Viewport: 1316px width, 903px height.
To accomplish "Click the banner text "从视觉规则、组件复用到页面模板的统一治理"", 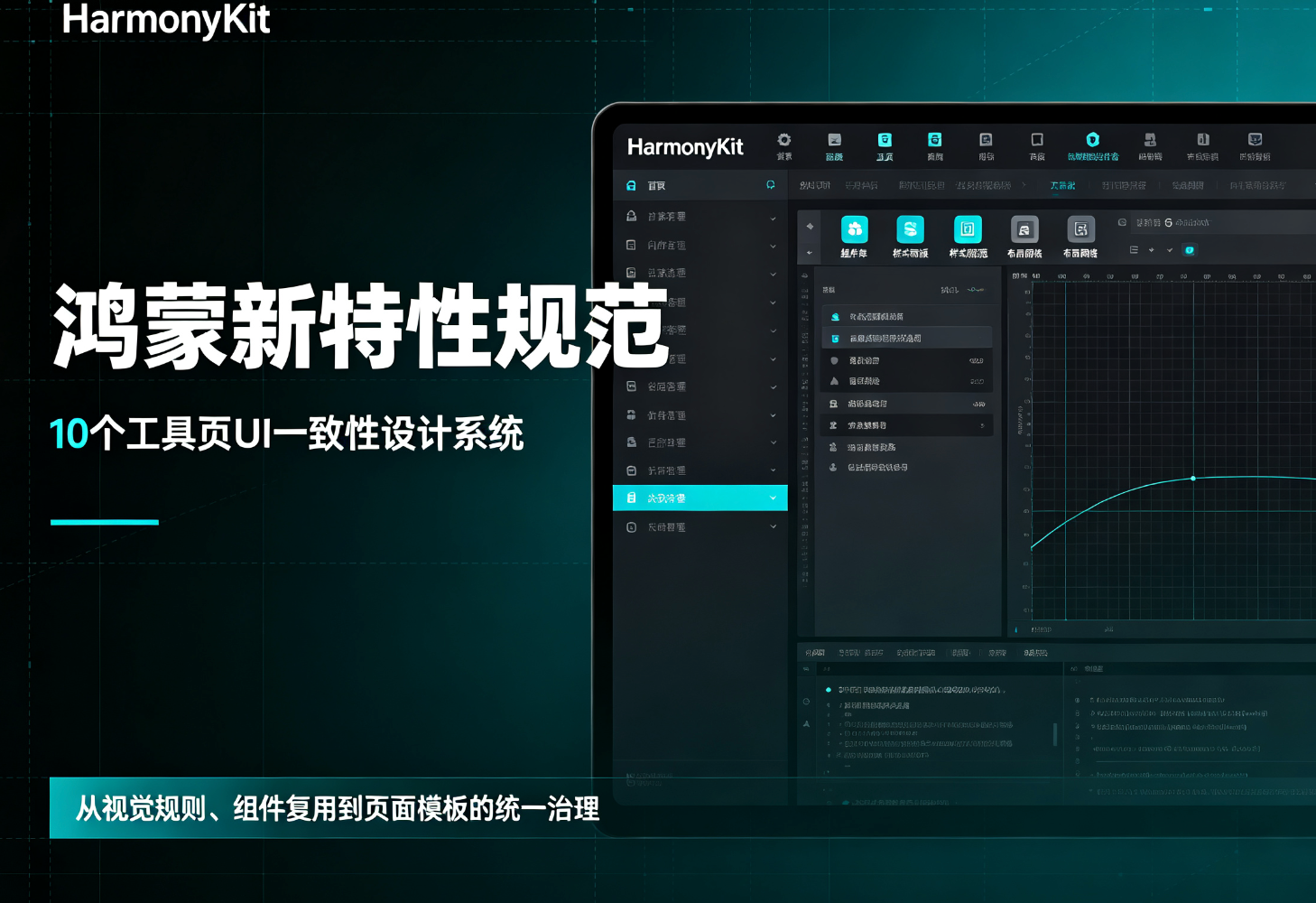I will tap(337, 808).
